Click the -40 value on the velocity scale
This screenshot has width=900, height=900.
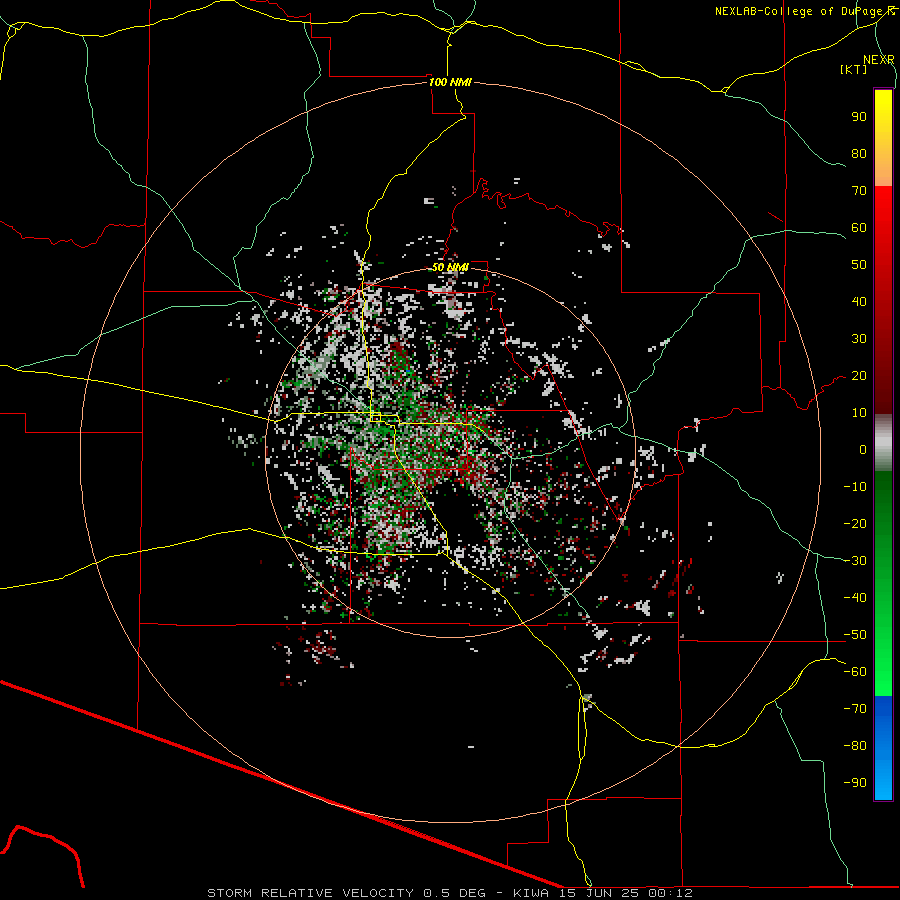click(855, 598)
